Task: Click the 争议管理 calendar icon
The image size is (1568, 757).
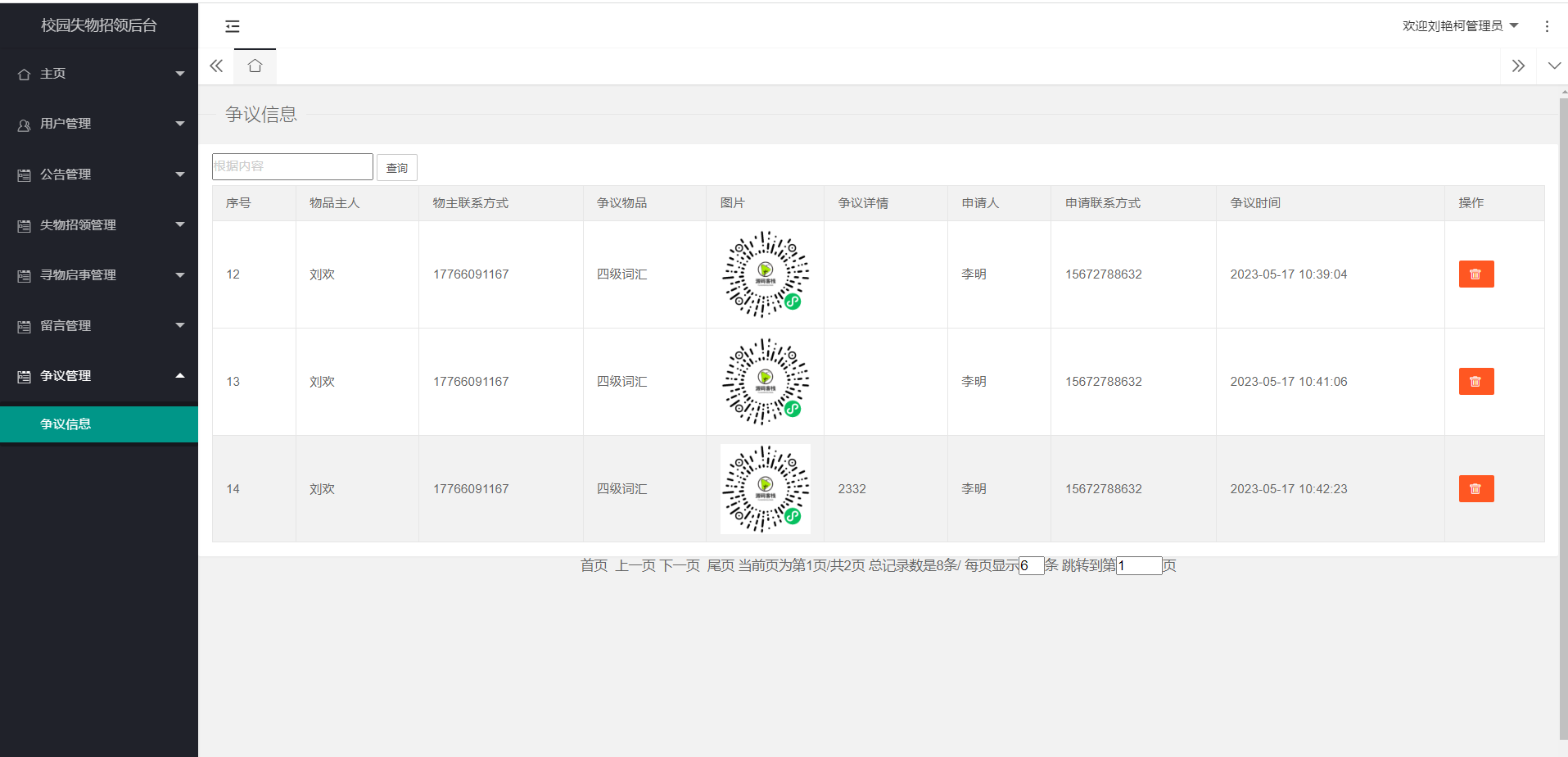Action: pyautogui.click(x=24, y=377)
